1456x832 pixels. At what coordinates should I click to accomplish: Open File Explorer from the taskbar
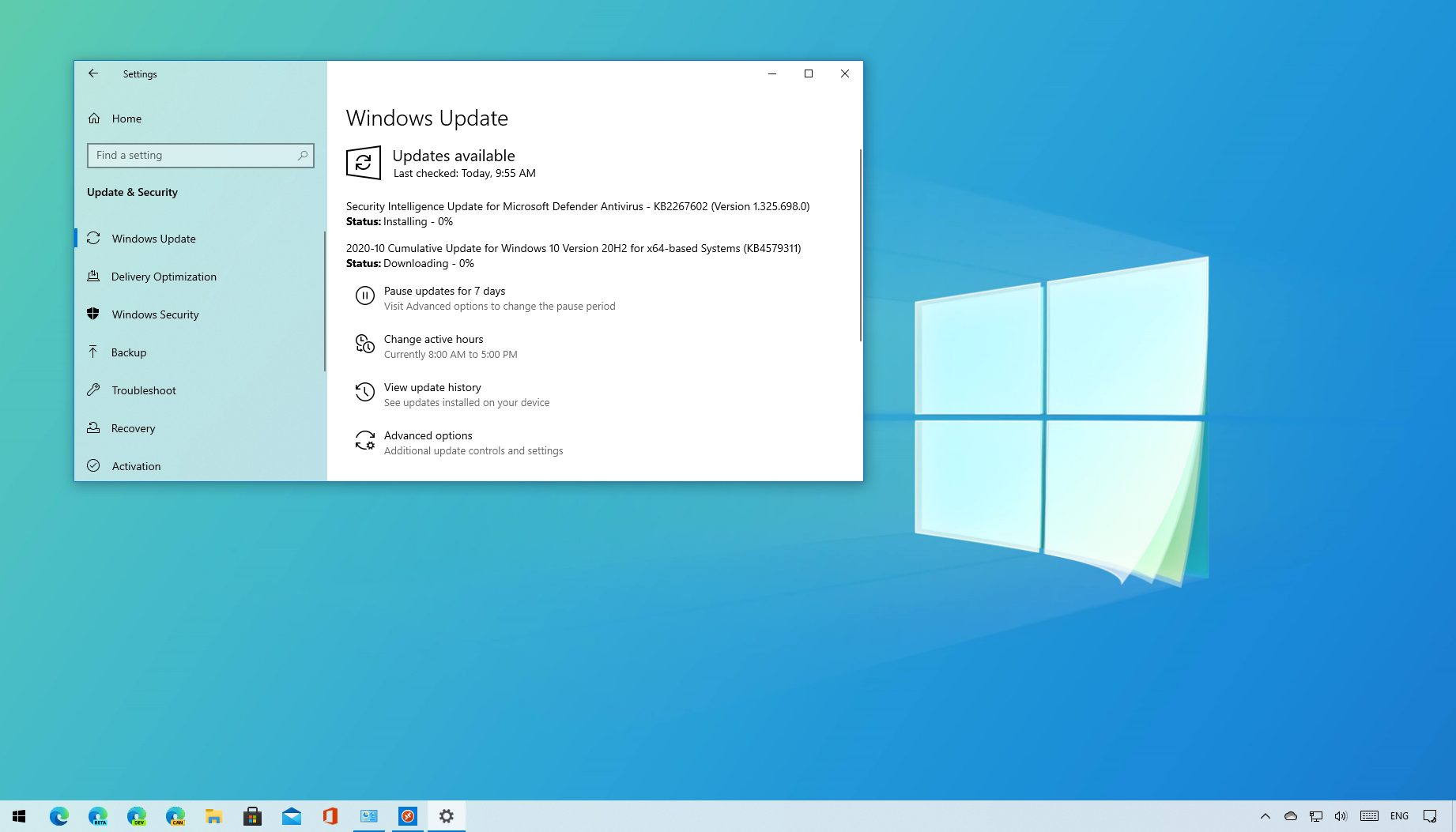pos(213,816)
